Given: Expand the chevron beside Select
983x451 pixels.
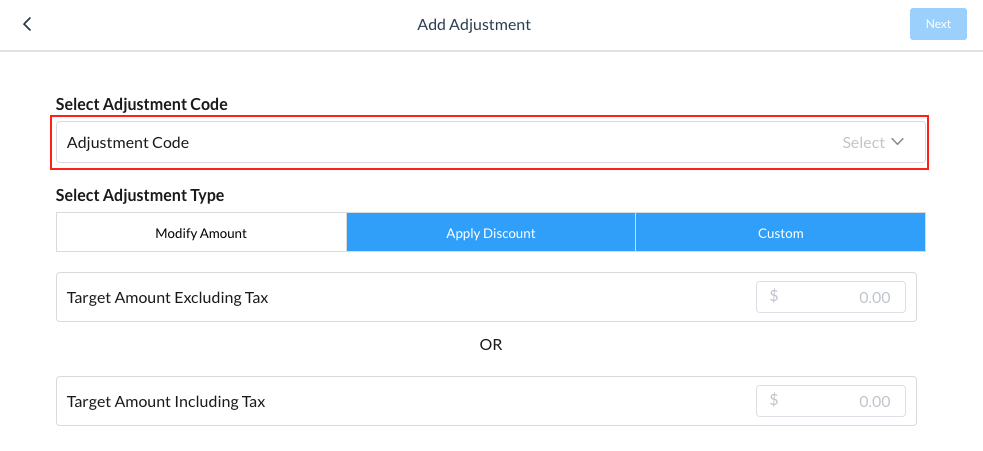Looking at the screenshot, I should click(897, 142).
